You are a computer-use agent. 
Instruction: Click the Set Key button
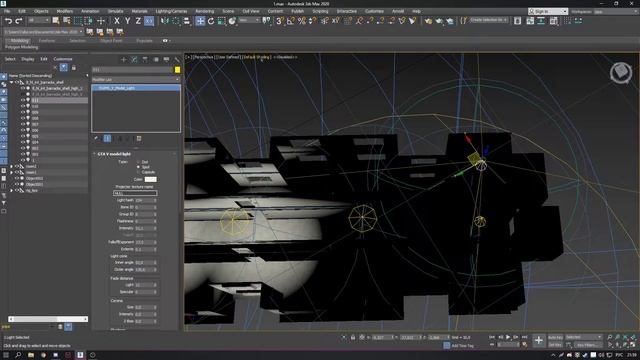pyautogui.click(x=555, y=345)
